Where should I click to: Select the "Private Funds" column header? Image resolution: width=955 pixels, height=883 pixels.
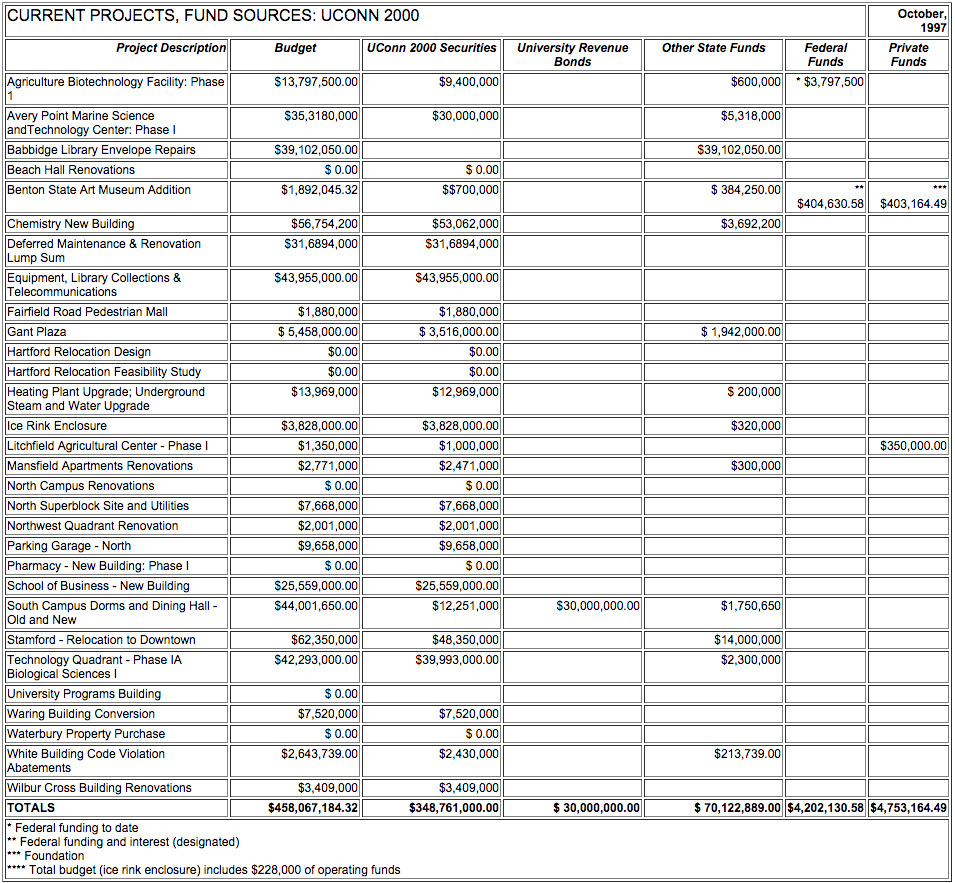908,55
